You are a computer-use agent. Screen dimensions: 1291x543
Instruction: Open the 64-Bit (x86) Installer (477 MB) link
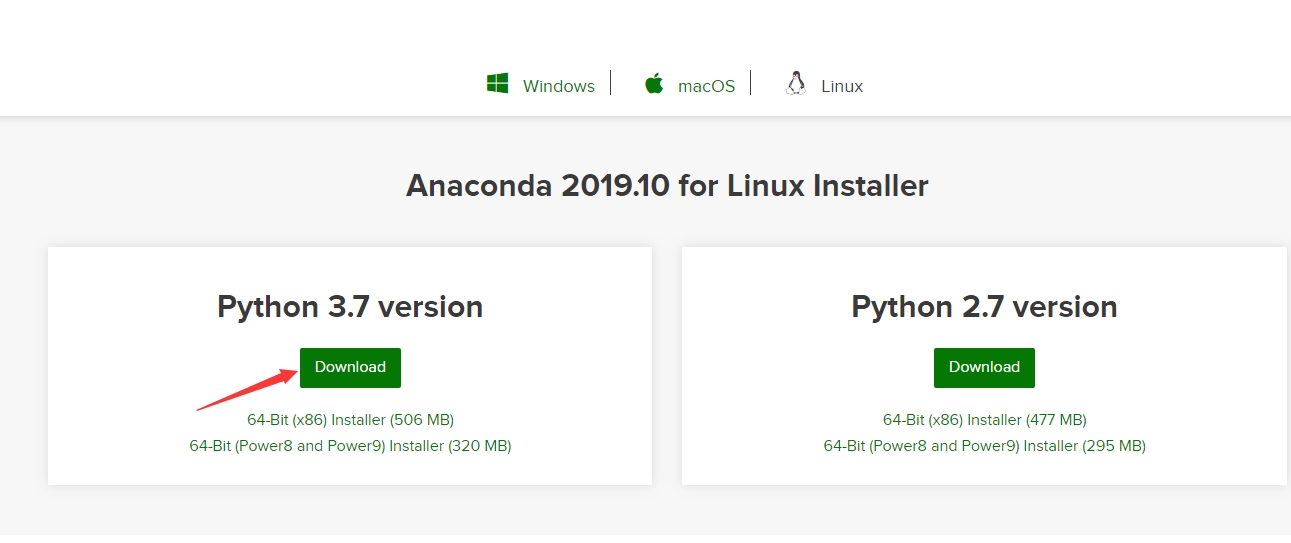[x=984, y=420]
